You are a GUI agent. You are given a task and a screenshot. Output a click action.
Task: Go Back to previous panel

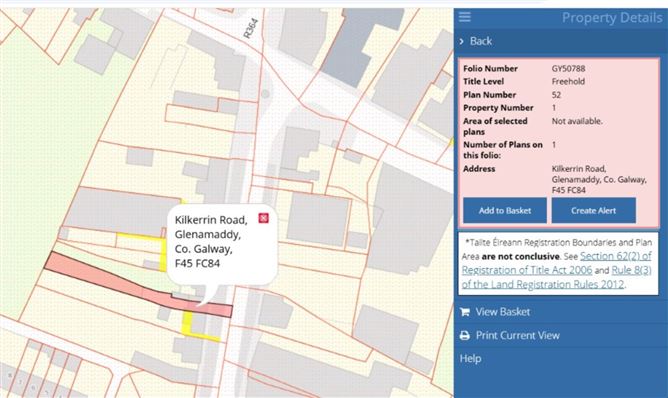coord(481,41)
